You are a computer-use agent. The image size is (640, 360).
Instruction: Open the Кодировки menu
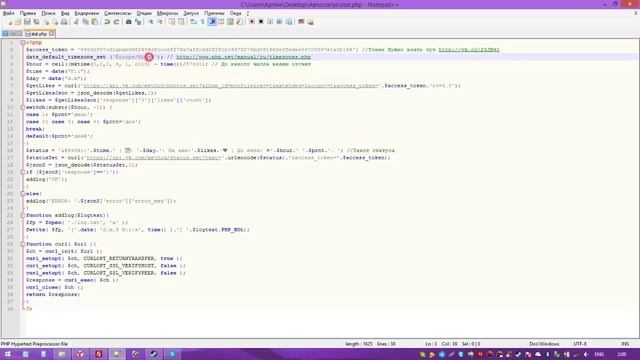coord(87,13)
